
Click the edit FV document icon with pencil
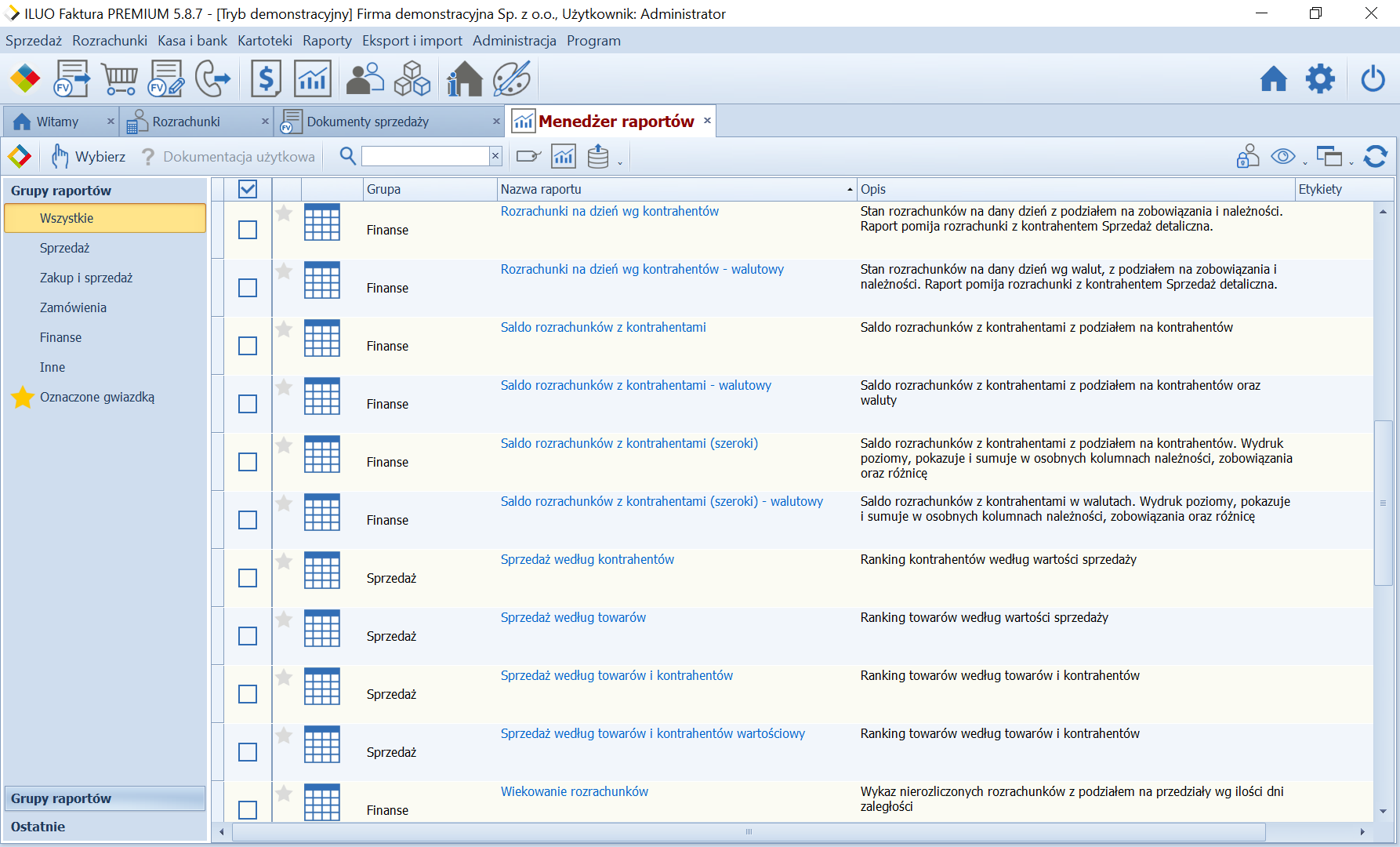pyautogui.click(x=166, y=78)
